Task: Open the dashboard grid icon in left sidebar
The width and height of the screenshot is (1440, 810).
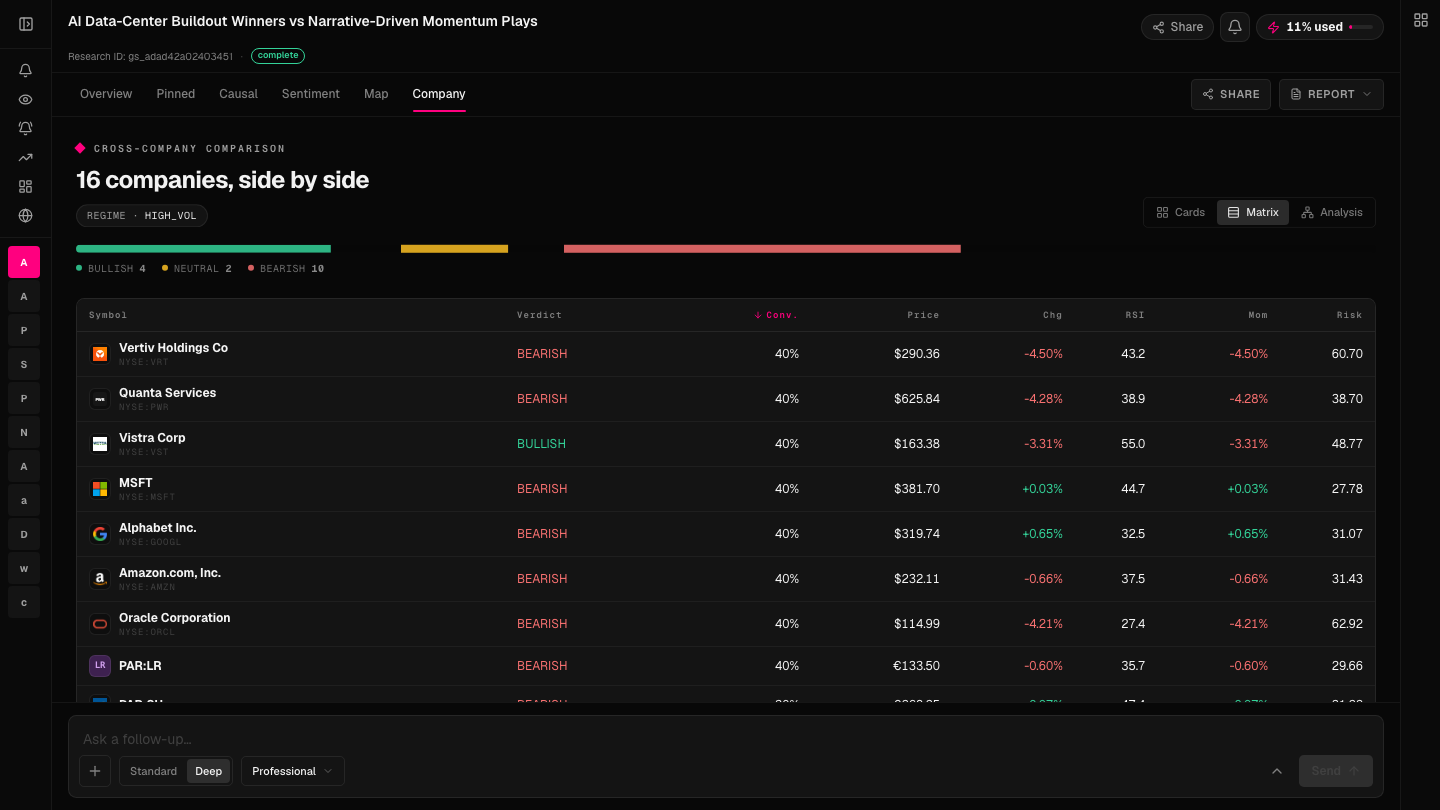Action: (x=26, y=186)
